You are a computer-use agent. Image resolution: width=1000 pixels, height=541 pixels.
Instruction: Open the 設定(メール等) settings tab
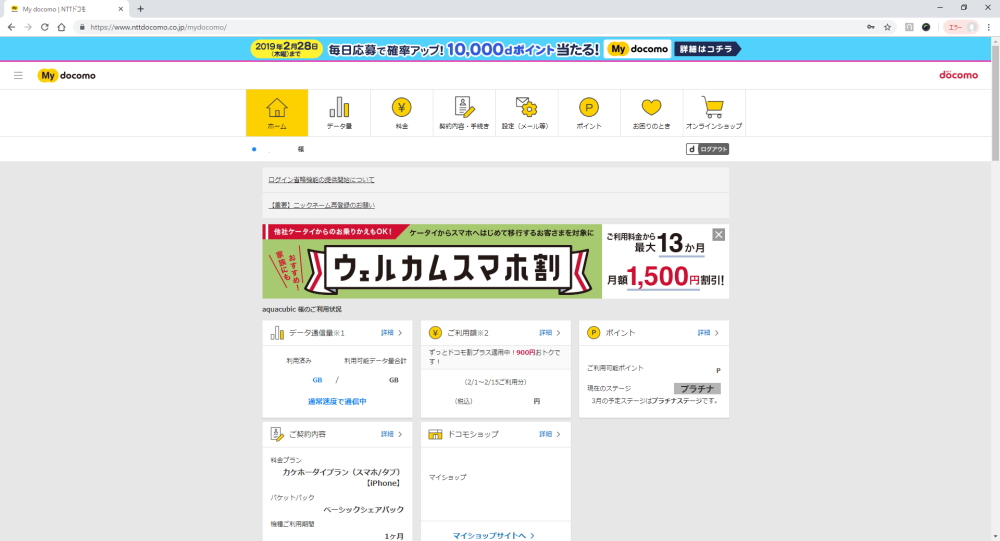click(526, 113)
